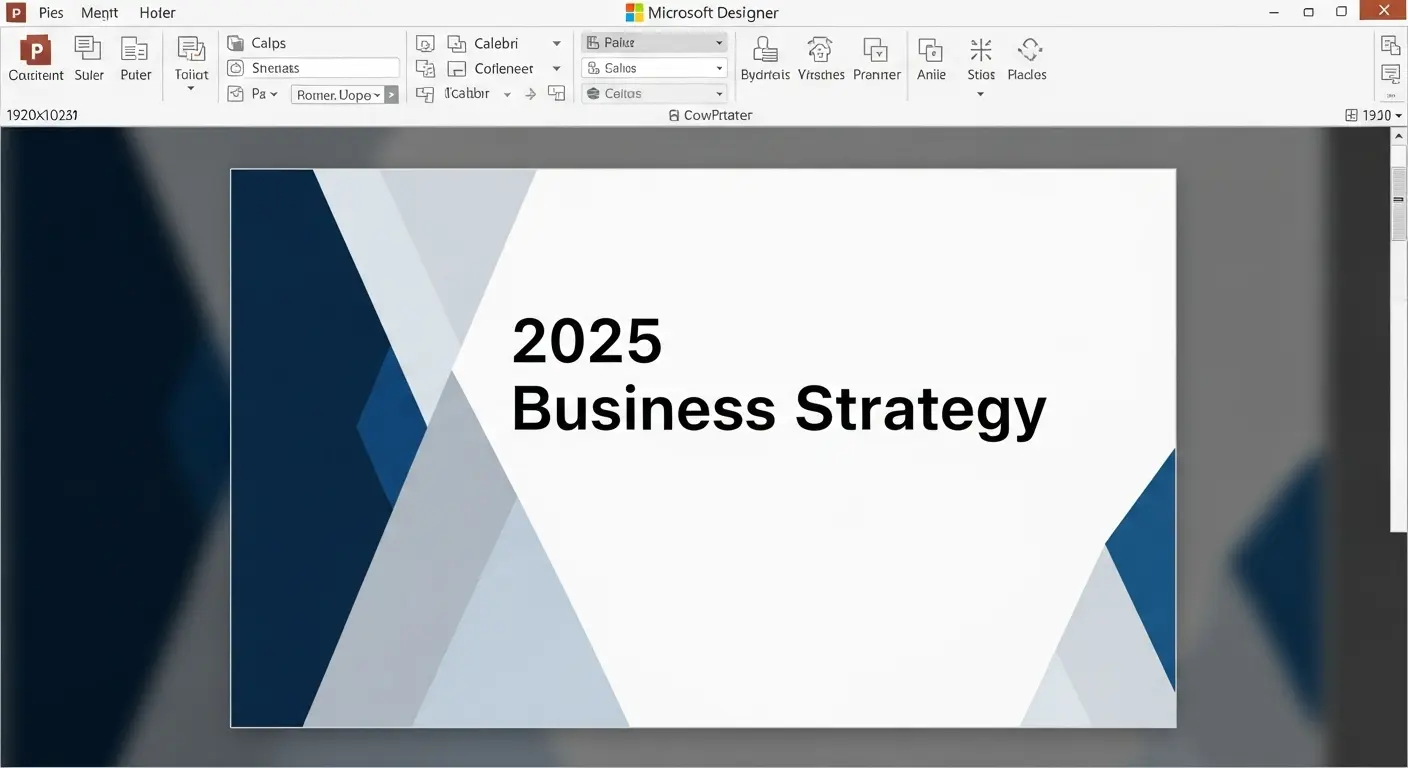Click the vertical scrollbar thumb
The width and height of the screenshot is (1408, 768).
pyautogui.click(x=1399, y=203)
